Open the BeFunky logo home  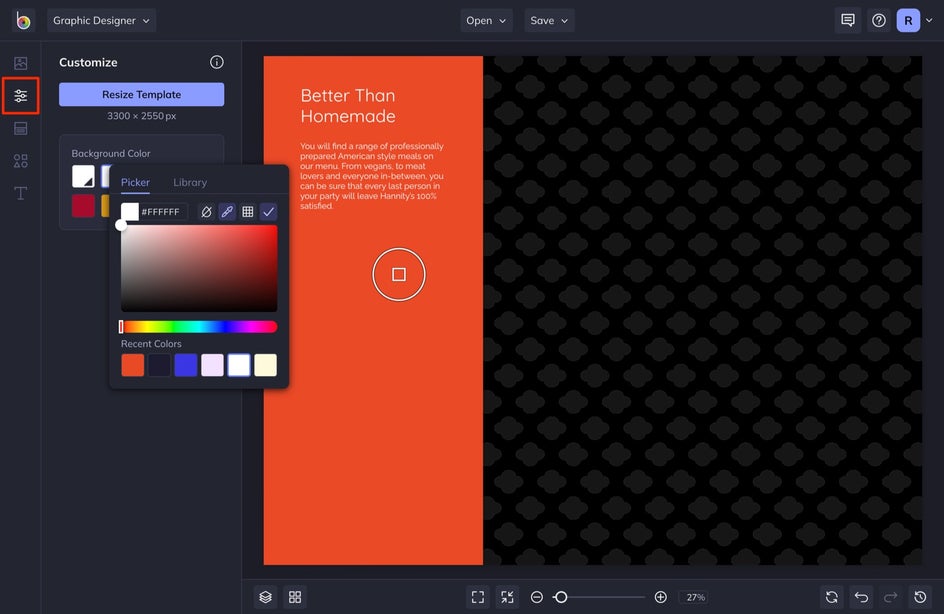(23, 20)
